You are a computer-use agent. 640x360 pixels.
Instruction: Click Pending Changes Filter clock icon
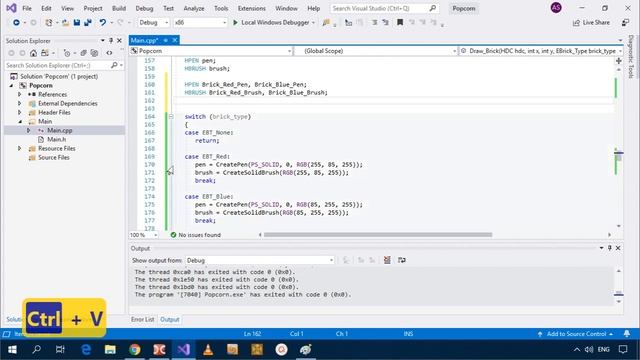(x=67, y=53)
